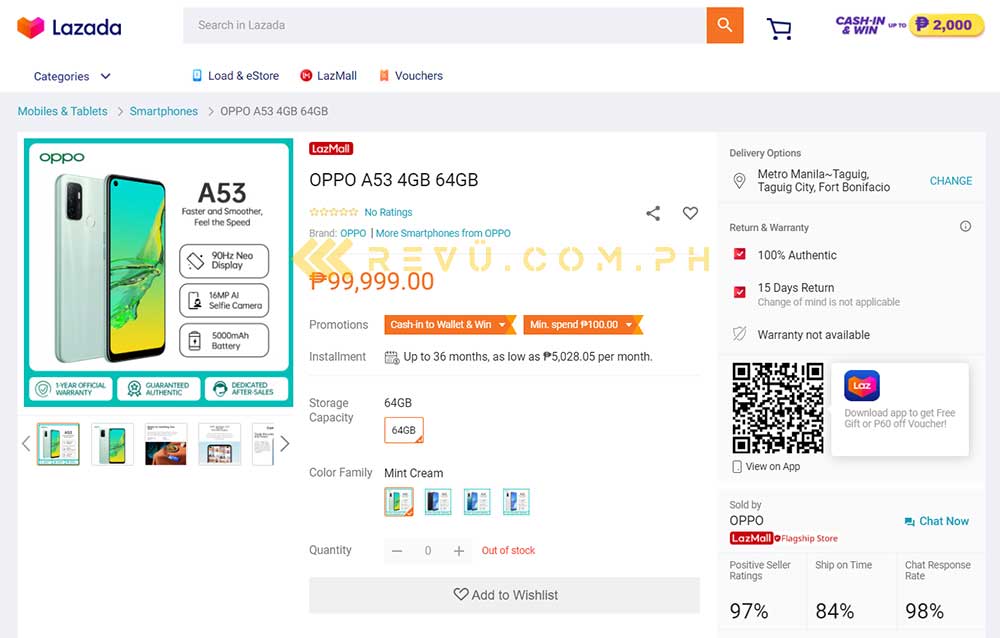The width and height of the screenshot is (1000, 638).
Task: Open More Smartphones from OPPO link
Action: coord(443,234)
